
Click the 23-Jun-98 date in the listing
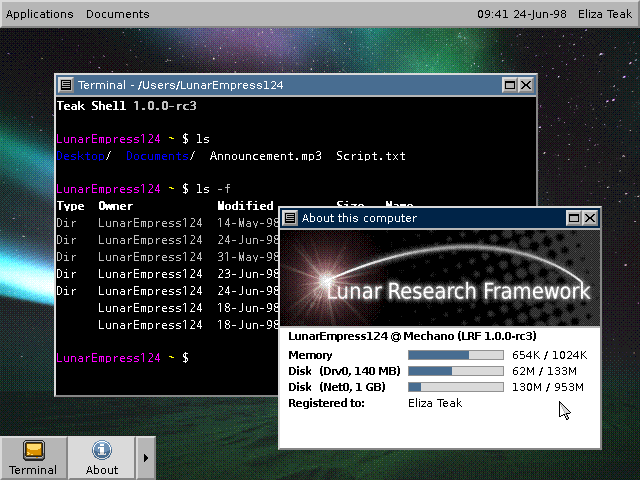pos(248,274)
